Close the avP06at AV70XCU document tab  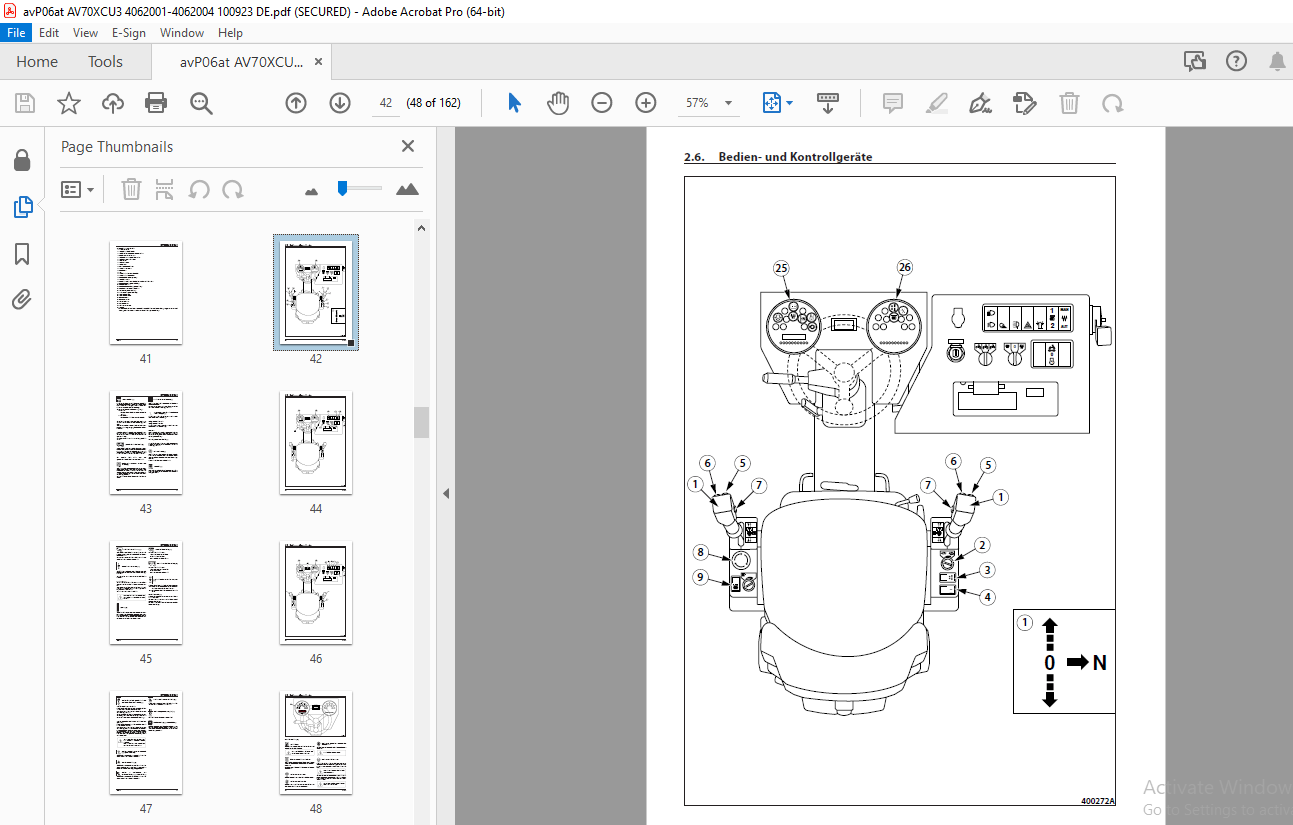click(318, 62)
